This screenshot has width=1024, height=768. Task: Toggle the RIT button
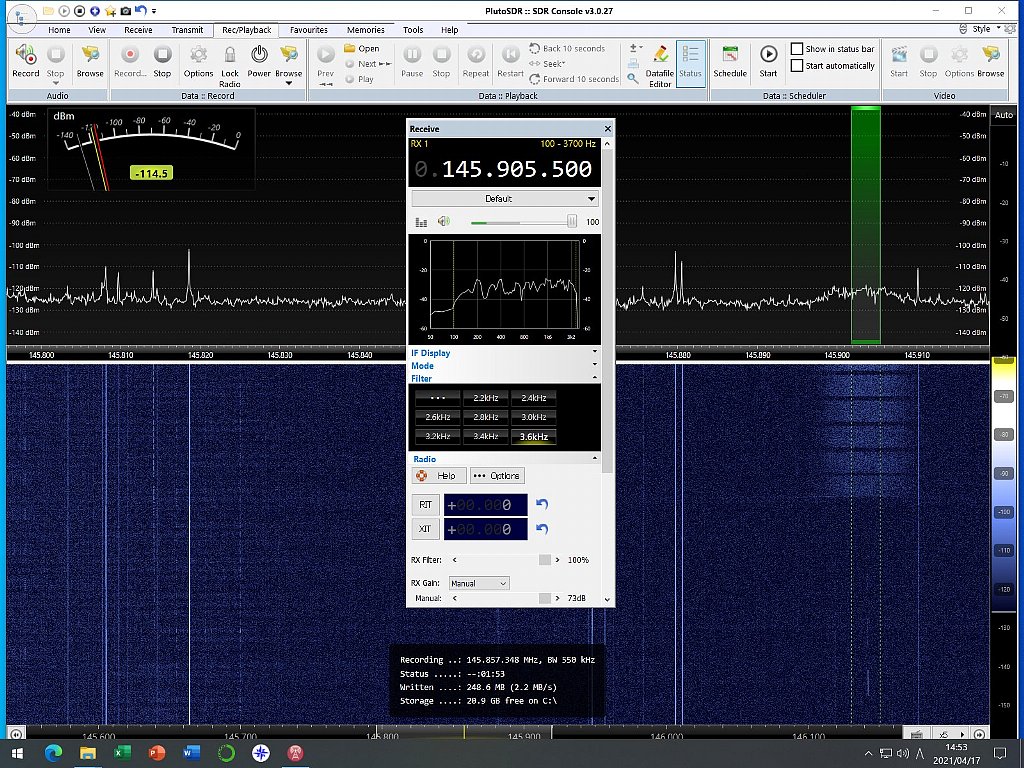[x=425, y=504]
